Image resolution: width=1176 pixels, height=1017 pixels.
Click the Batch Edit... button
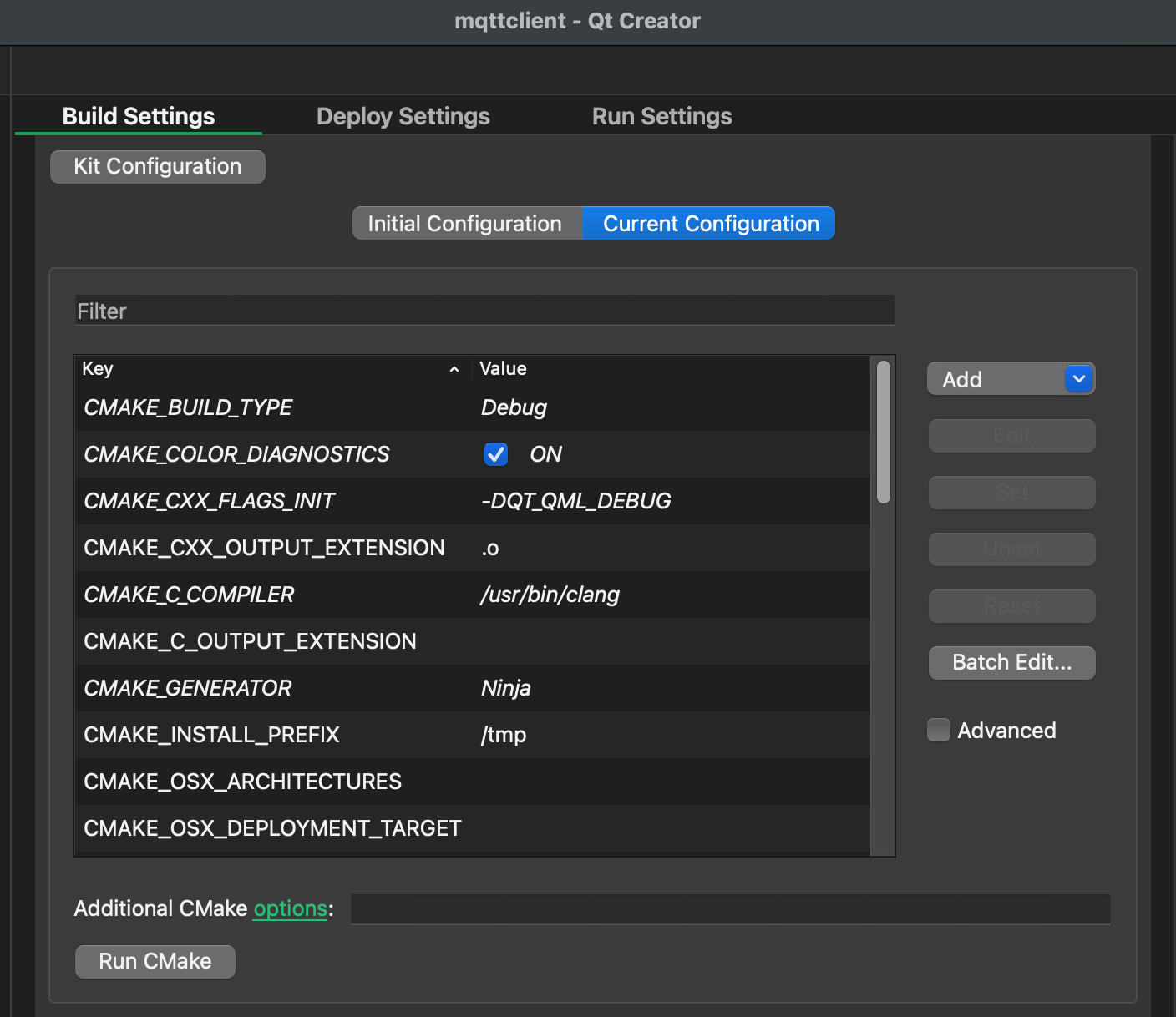click(1011, 663)
